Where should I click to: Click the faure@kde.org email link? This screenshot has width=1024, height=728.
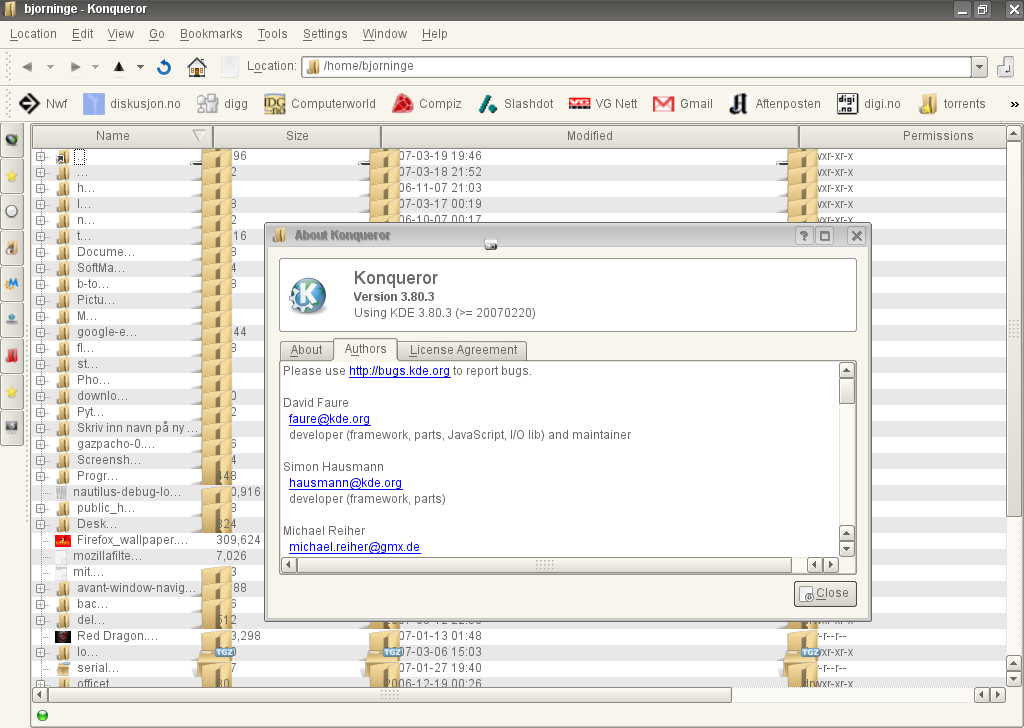(329, 419)
